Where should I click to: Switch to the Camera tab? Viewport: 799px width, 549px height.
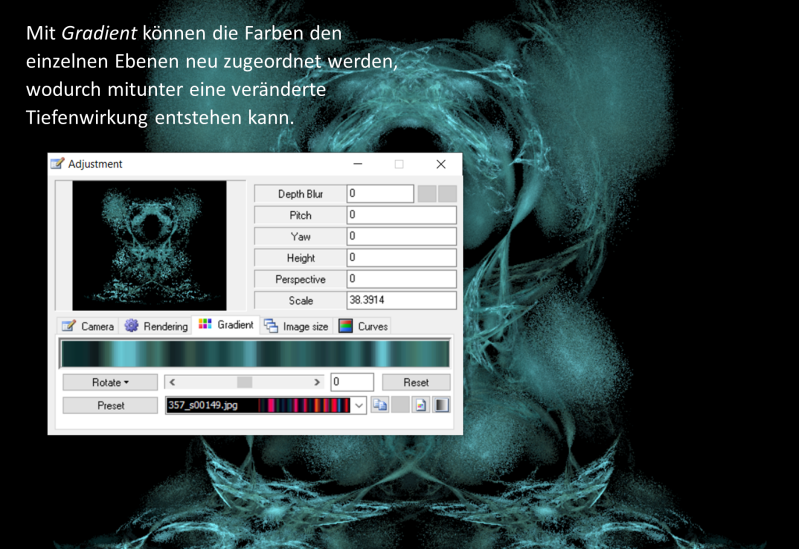[88, 326]
